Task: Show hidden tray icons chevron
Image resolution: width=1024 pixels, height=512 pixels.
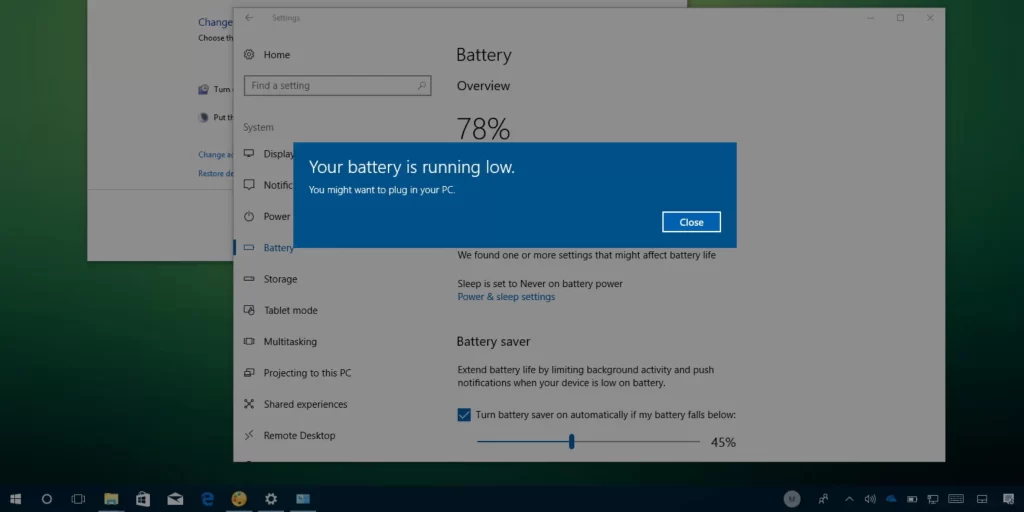Action: coord(850,500)
